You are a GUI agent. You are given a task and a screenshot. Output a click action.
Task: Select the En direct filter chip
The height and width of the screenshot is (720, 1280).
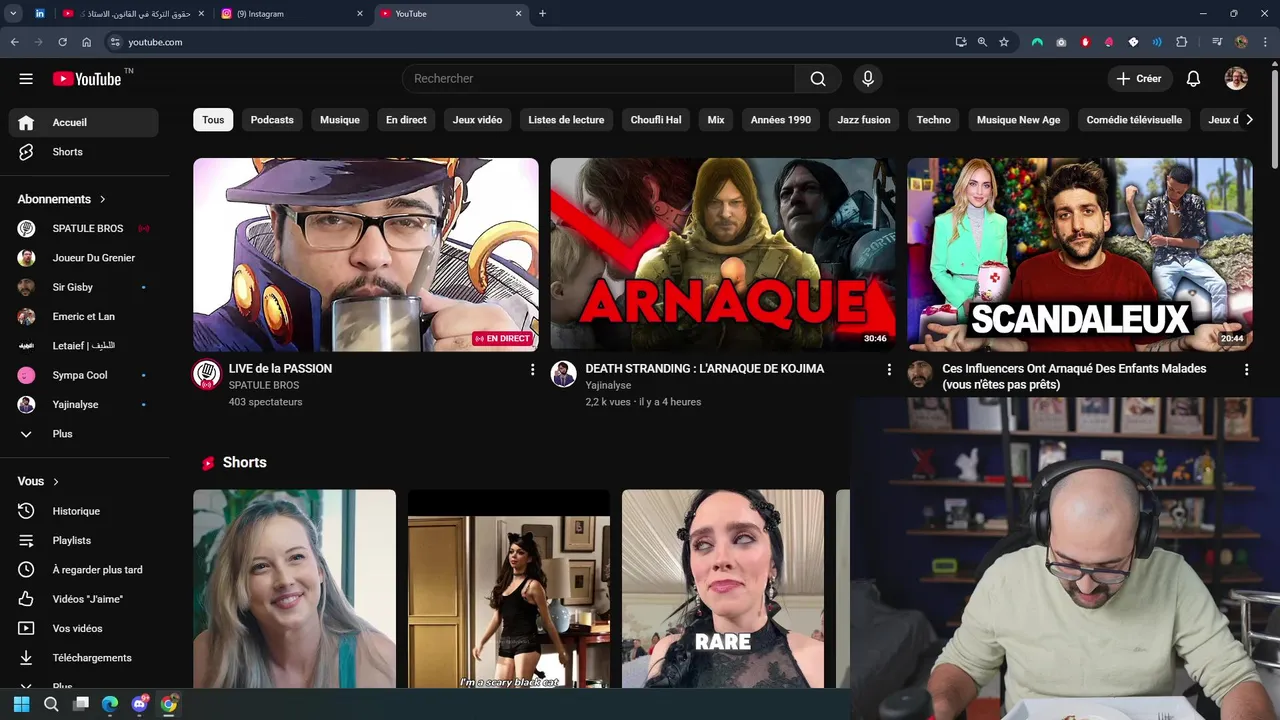point(406,120)
